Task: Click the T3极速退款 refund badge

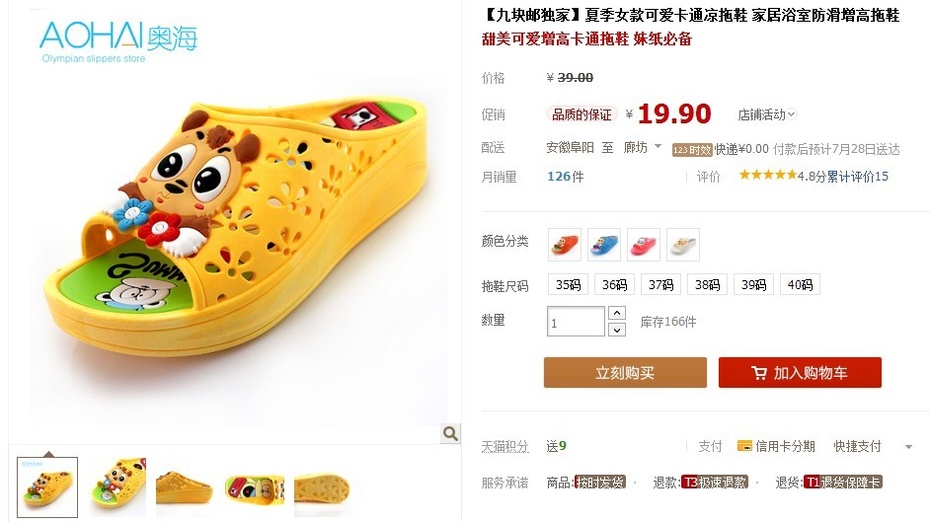Action: pyautogui.click(x=714, y=482)
